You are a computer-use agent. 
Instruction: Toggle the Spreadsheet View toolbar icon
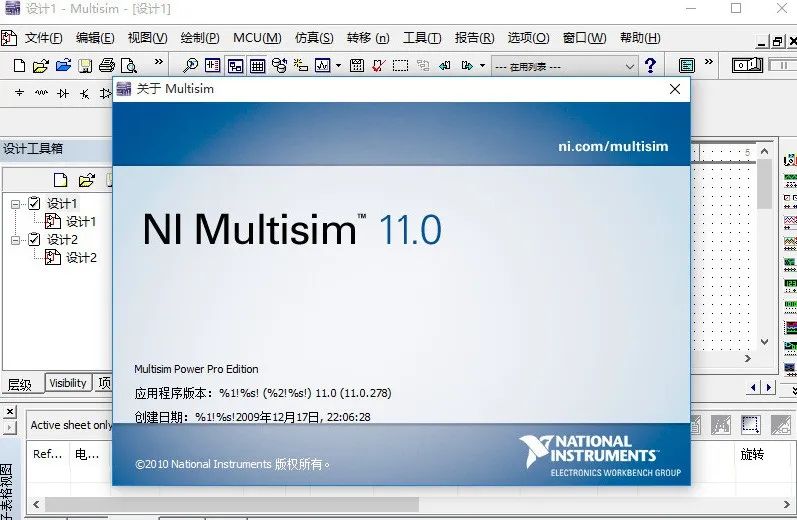(x=235, y=66)
